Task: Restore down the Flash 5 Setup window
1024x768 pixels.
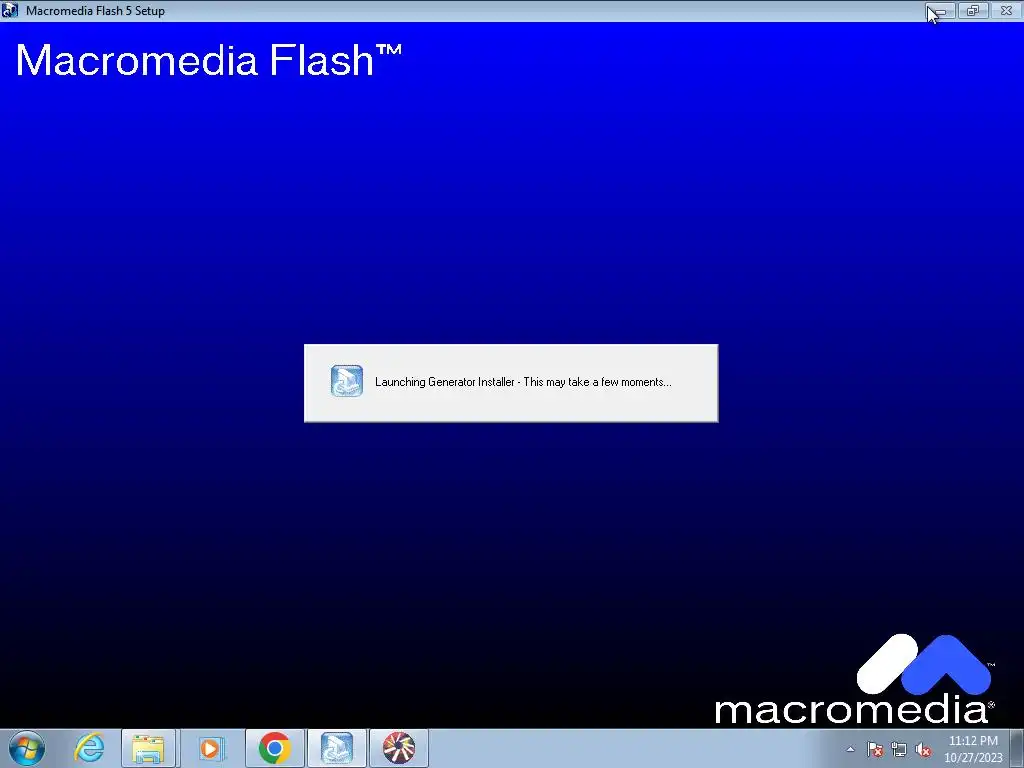Action: [973, 10]
